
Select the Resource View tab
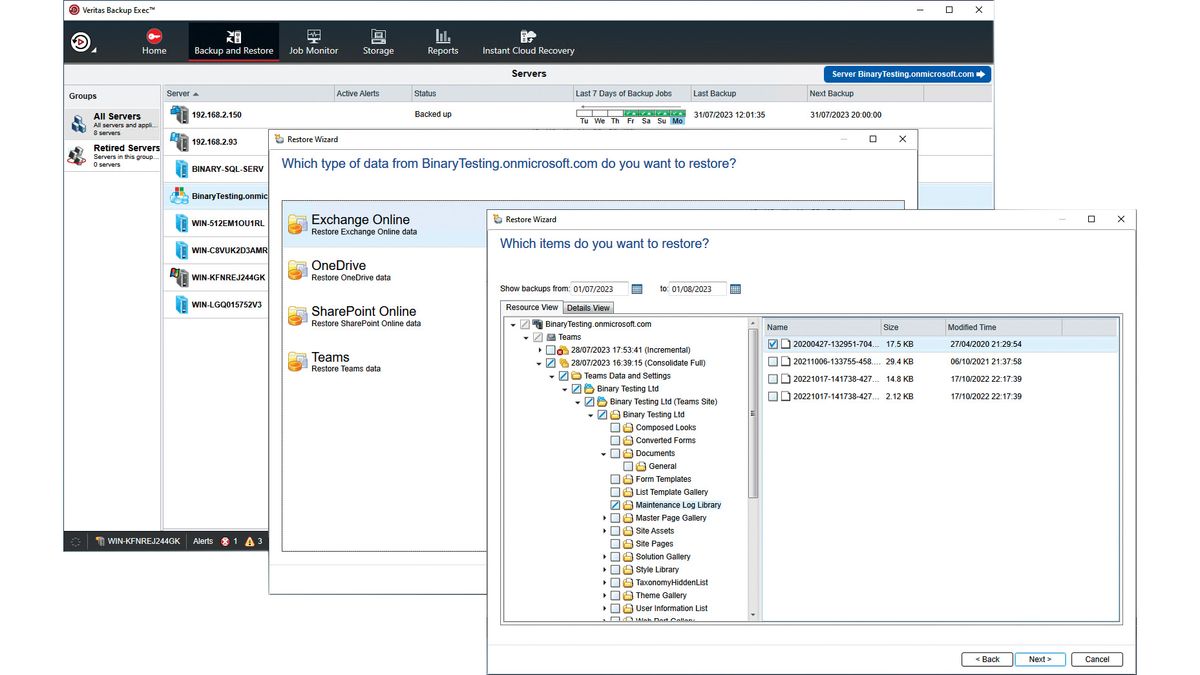[x=532, y=308]
